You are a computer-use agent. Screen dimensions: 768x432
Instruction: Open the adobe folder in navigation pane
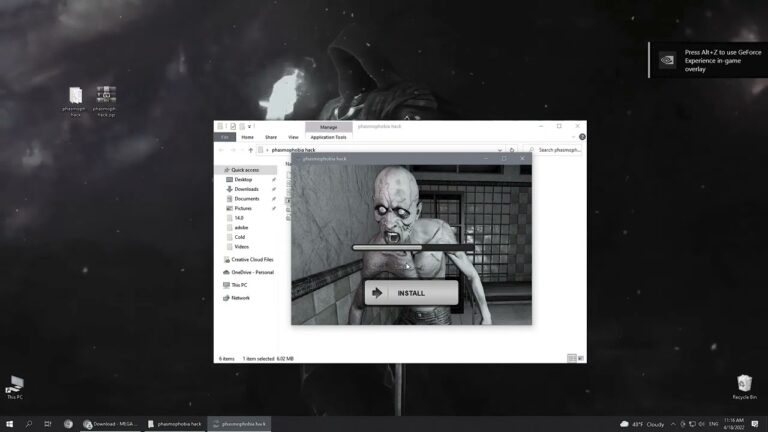tap(241, 228)
